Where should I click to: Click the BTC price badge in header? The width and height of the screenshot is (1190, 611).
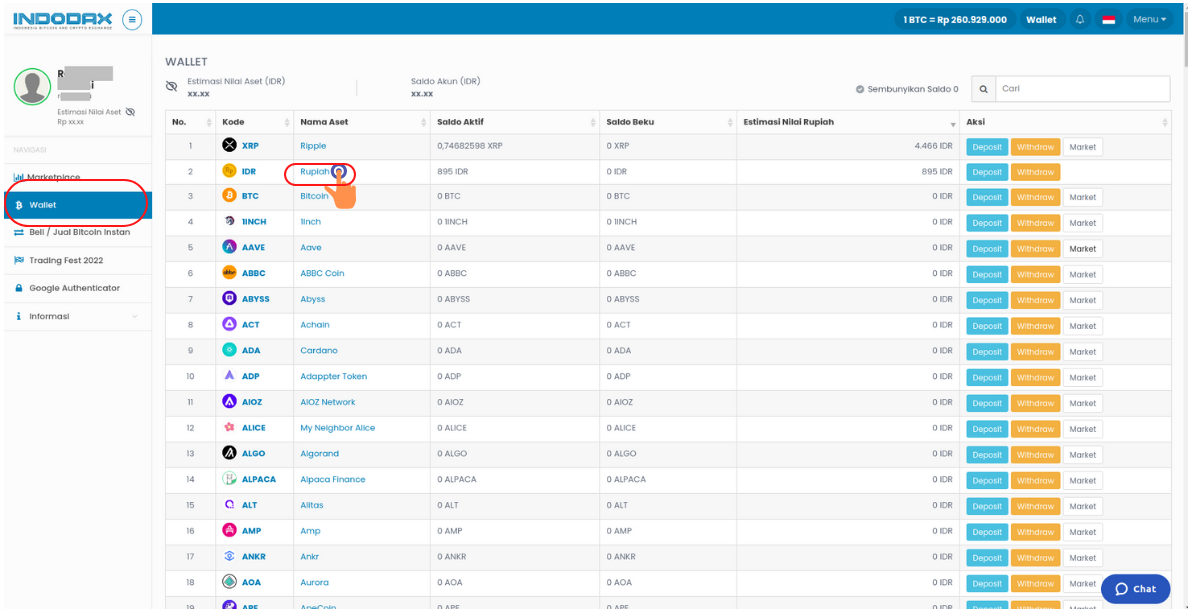pos(955,20)
